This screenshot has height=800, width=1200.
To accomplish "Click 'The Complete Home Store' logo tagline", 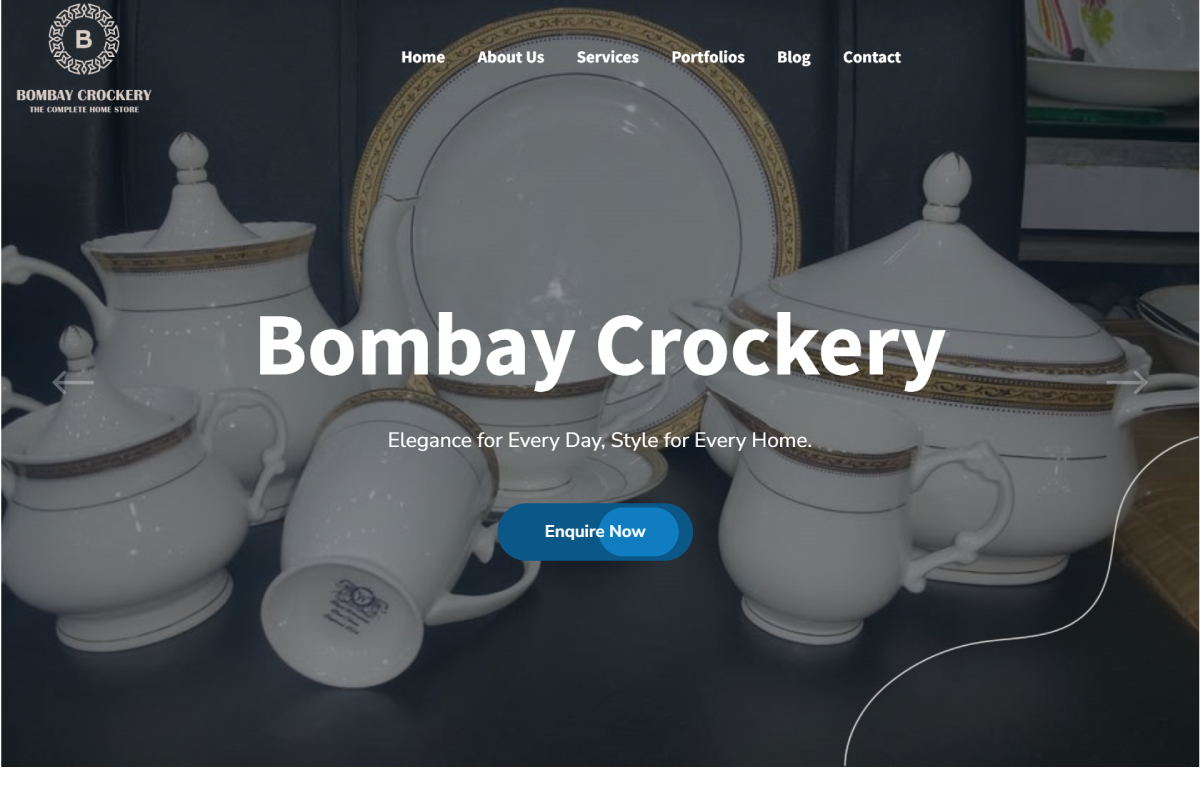I will pyautogui.click(x=84, y=109).
